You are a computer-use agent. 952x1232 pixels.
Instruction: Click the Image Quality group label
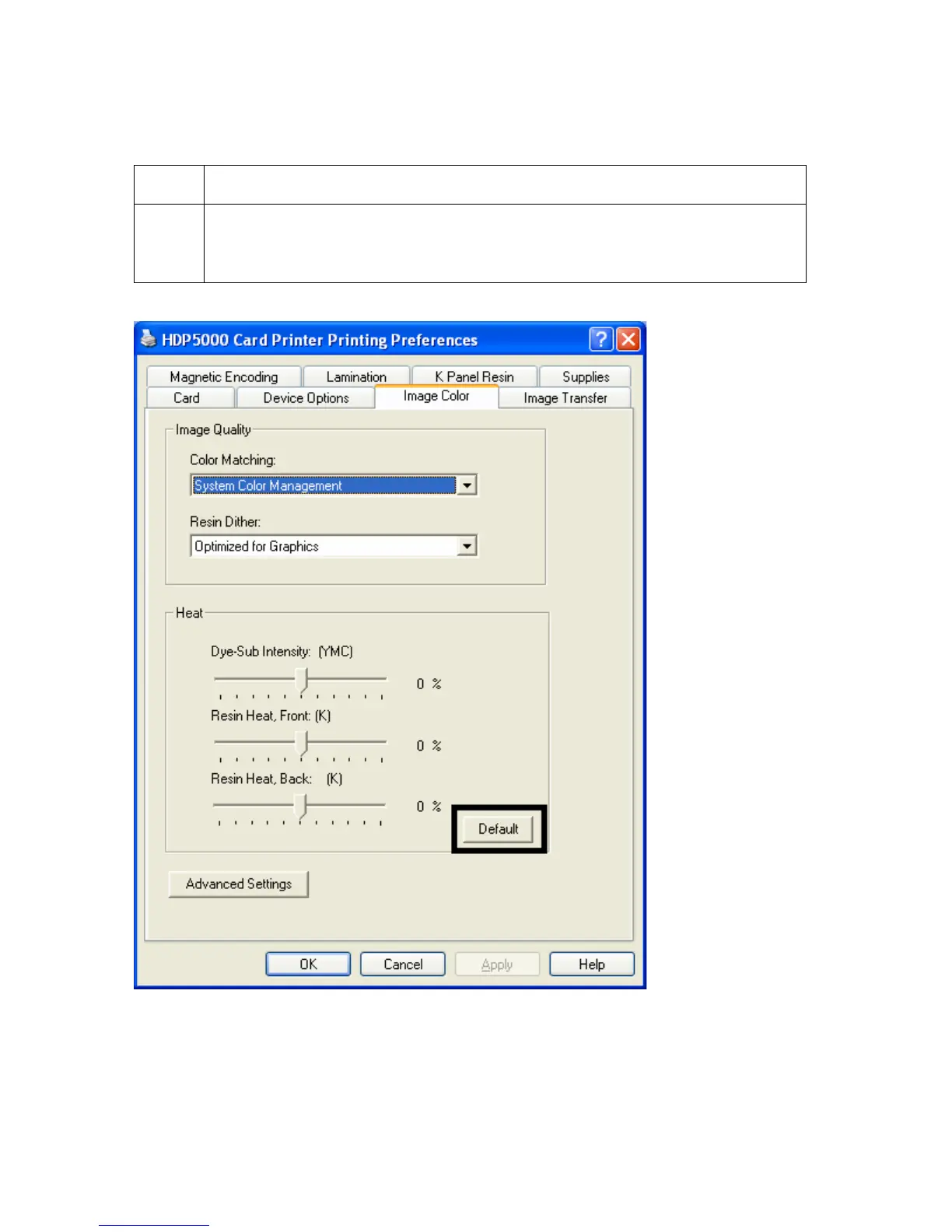click(213, 429)
